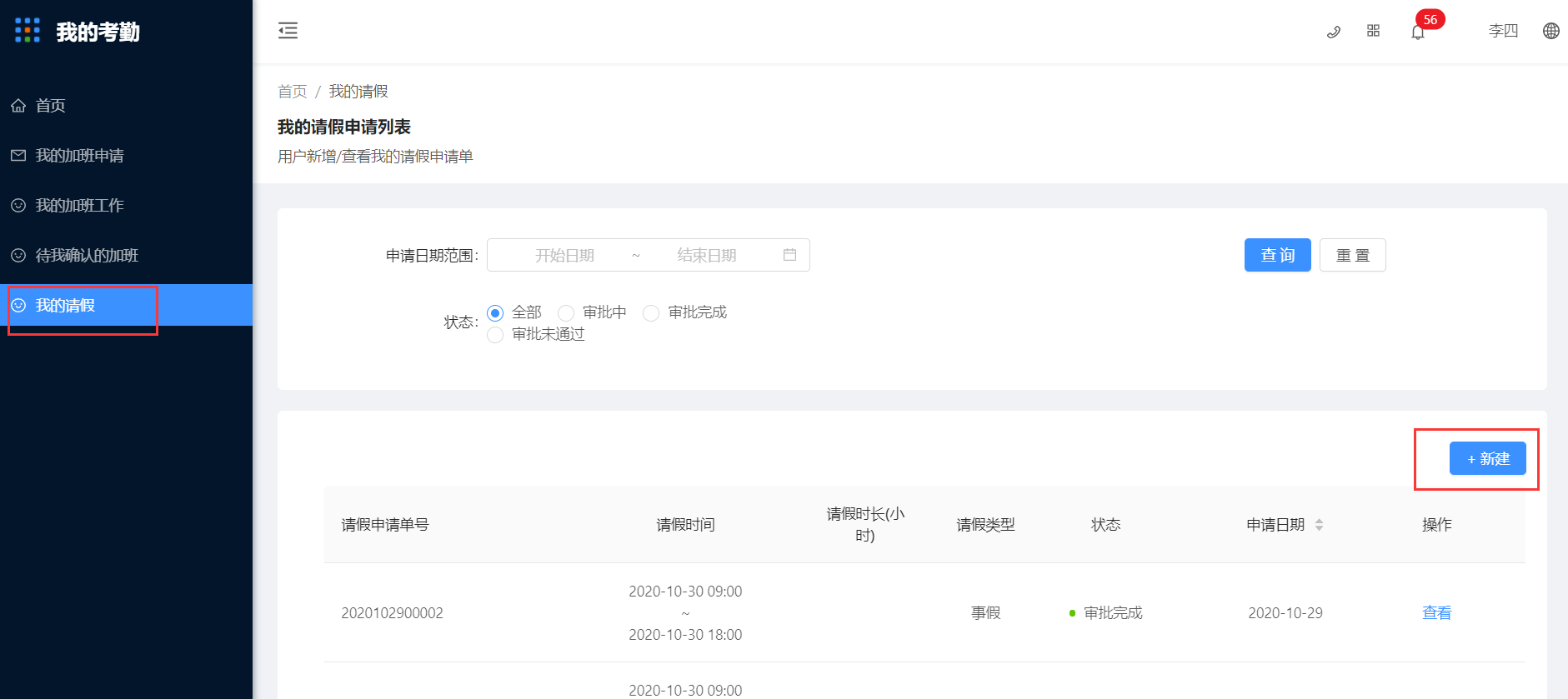Click the 开始日期 input field
This screenshot has width=1568, height=699.
[x=564, y=255]
